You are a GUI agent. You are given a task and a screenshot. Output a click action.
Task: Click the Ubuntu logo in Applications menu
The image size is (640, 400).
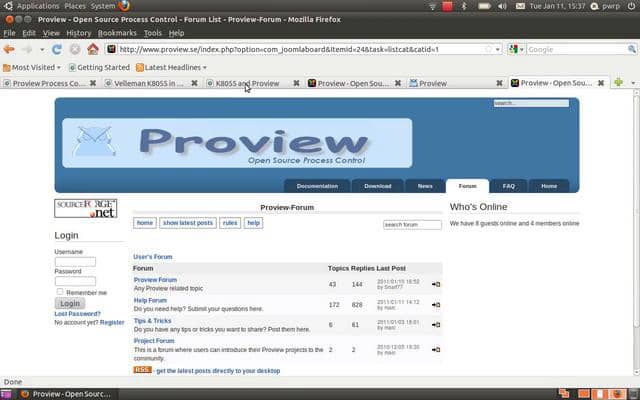pos(8,6)
